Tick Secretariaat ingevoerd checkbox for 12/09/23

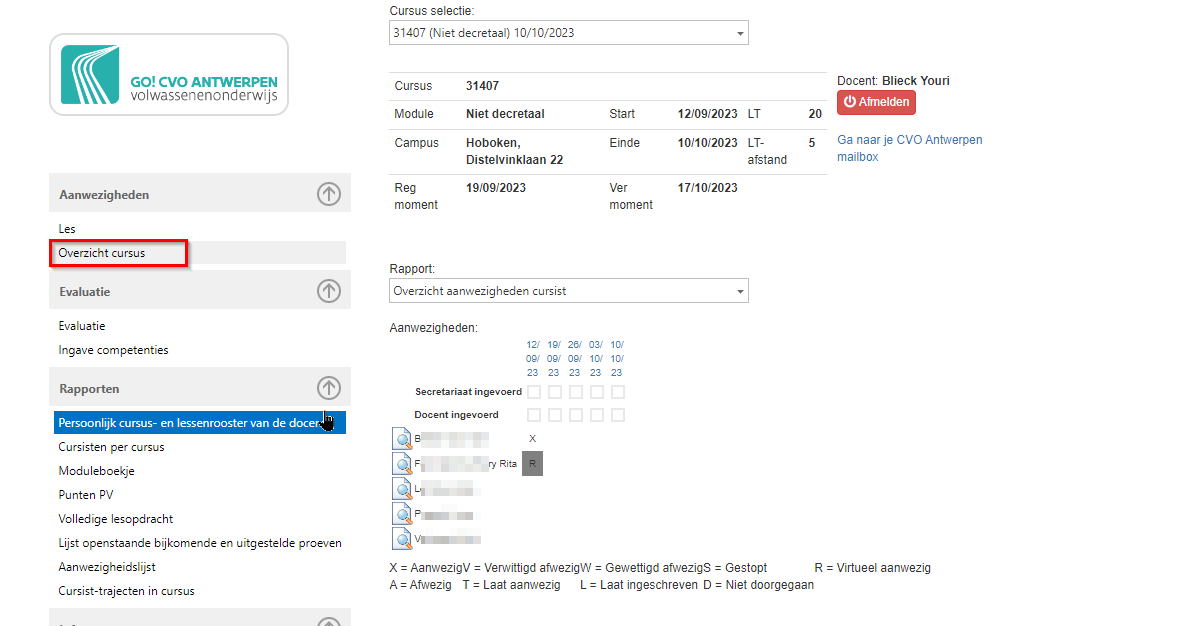pyautogui.click(x=534, y=392)
